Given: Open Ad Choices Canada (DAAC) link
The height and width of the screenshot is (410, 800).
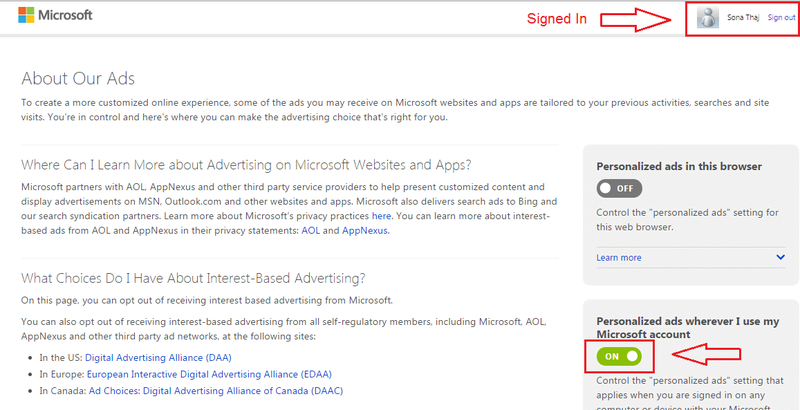Looking at the screenshot, I should (216, 391).
